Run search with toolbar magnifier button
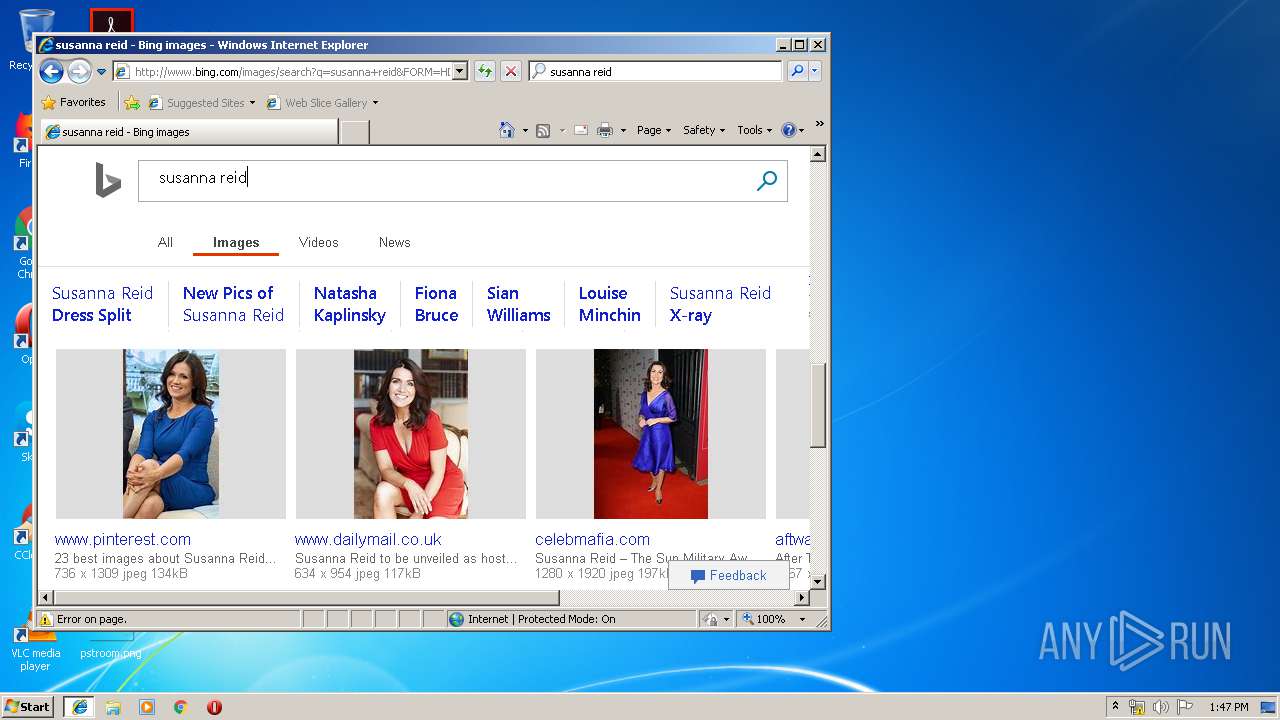 click(x=797, y=71)
